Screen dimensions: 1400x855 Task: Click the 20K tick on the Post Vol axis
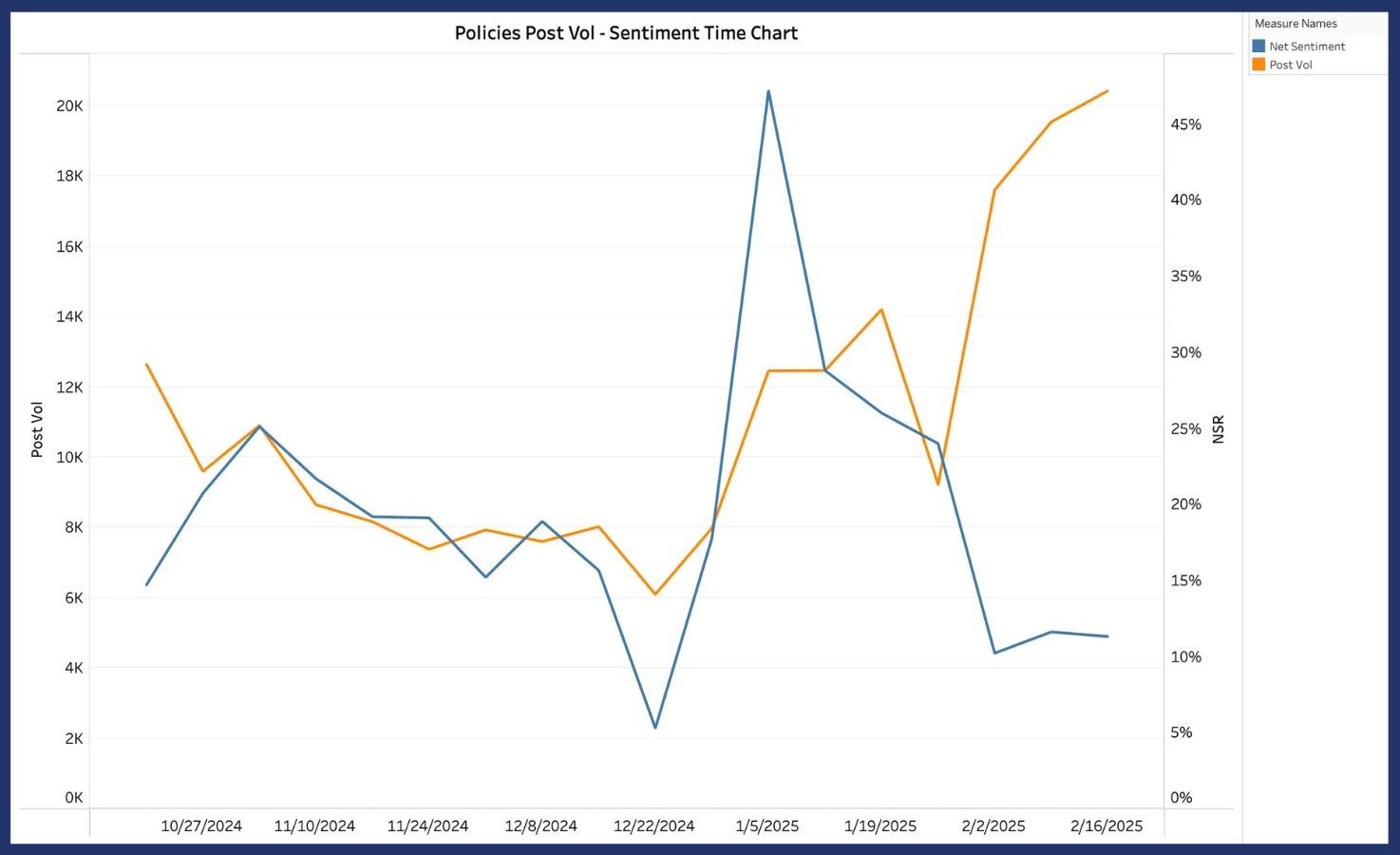click(x=70, y=105)
